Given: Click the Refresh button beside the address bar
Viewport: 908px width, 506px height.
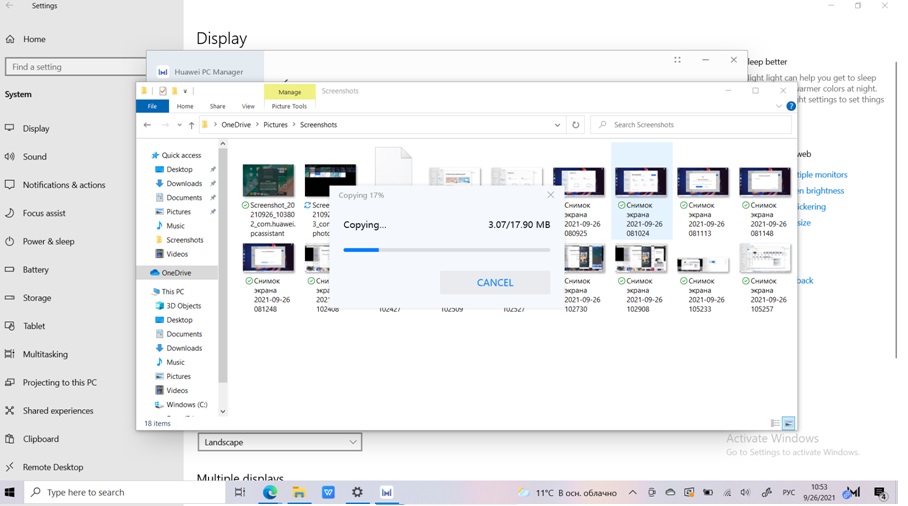Looking at the screenshot, I should tap(575, 125).
